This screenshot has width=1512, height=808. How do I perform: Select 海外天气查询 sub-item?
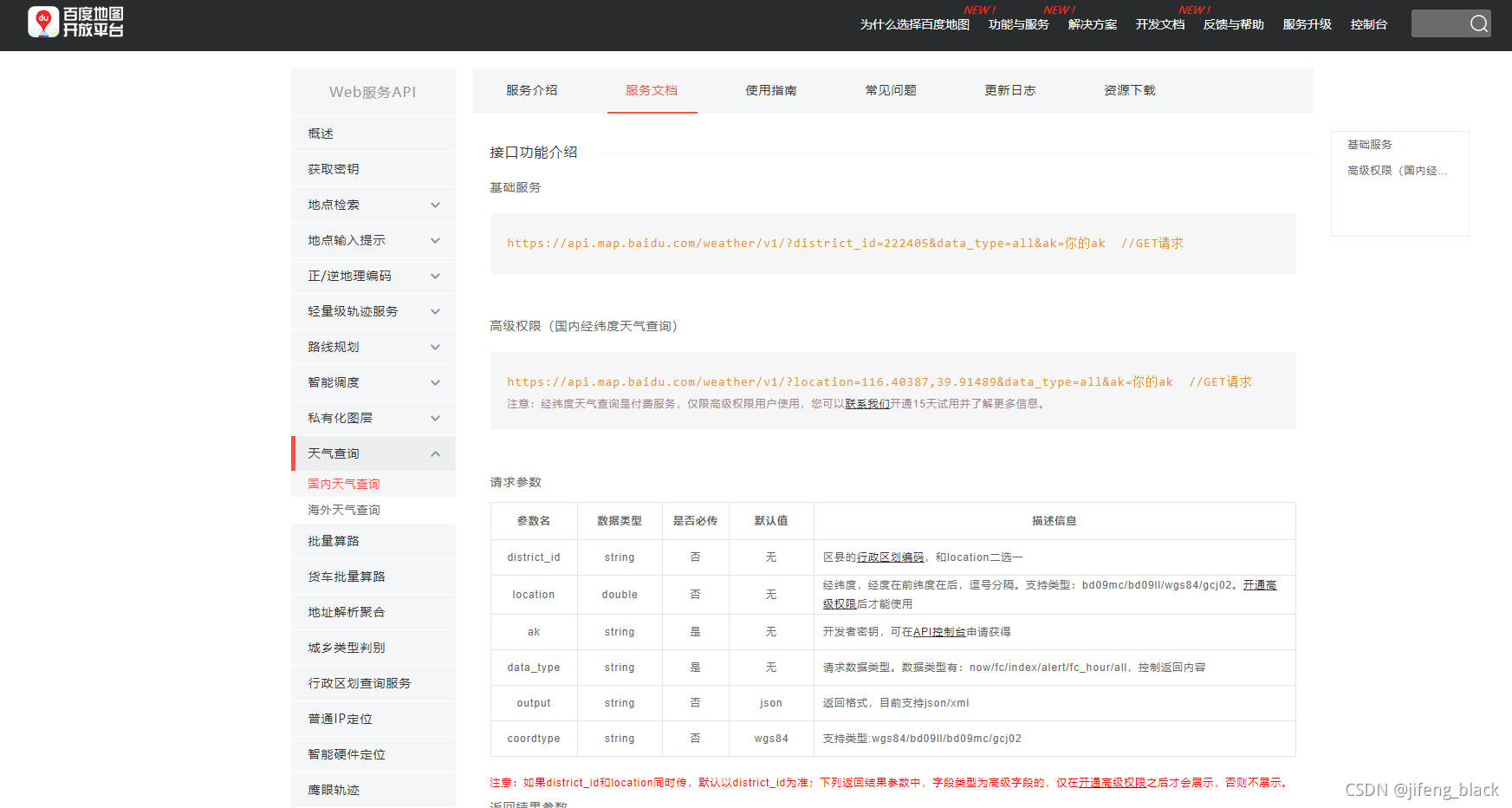click(344, 510)
